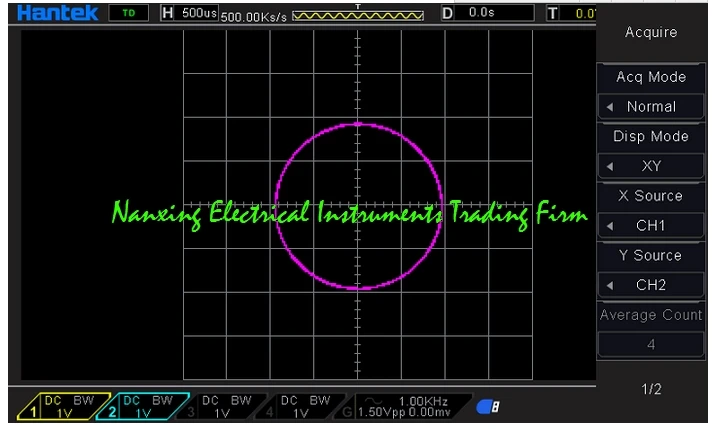Click the waveform memory overview bar
Screen dimensions: 712x429
(358, 16)
